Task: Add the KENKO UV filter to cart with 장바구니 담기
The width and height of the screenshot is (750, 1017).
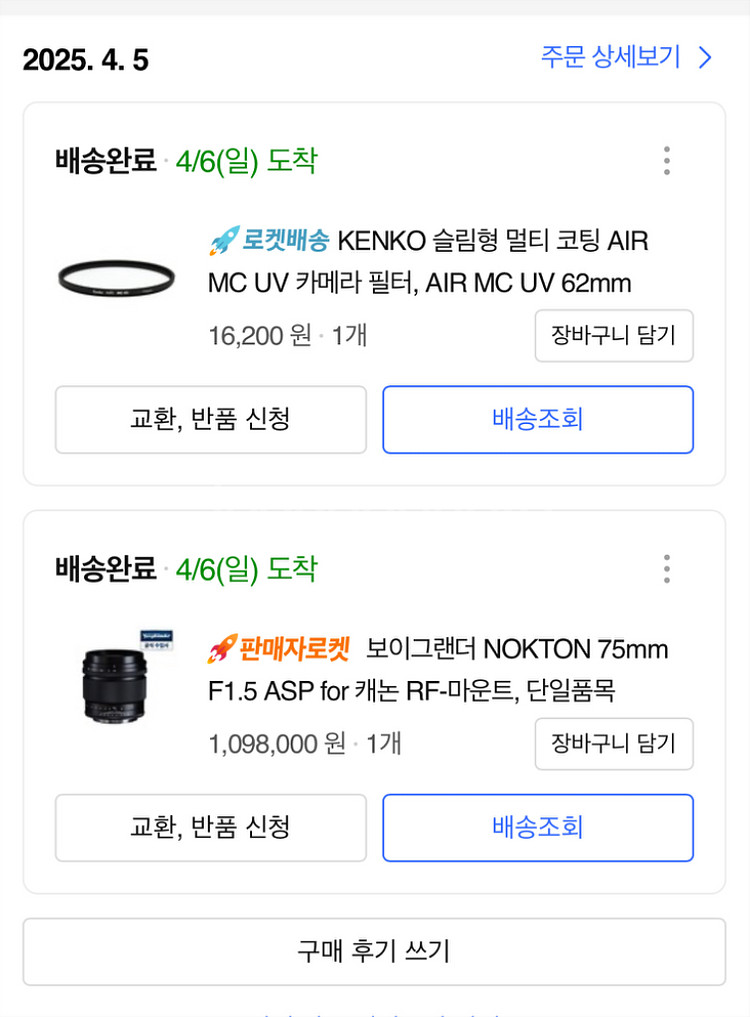Action: coord(613,335)
